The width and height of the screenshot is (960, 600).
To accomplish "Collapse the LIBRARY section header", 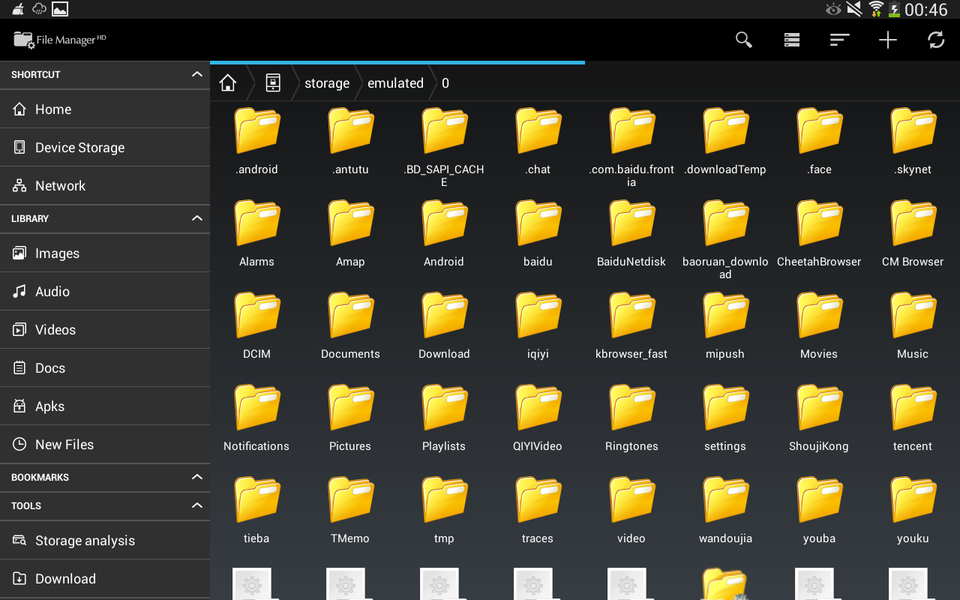I will (x=197, y=218).
